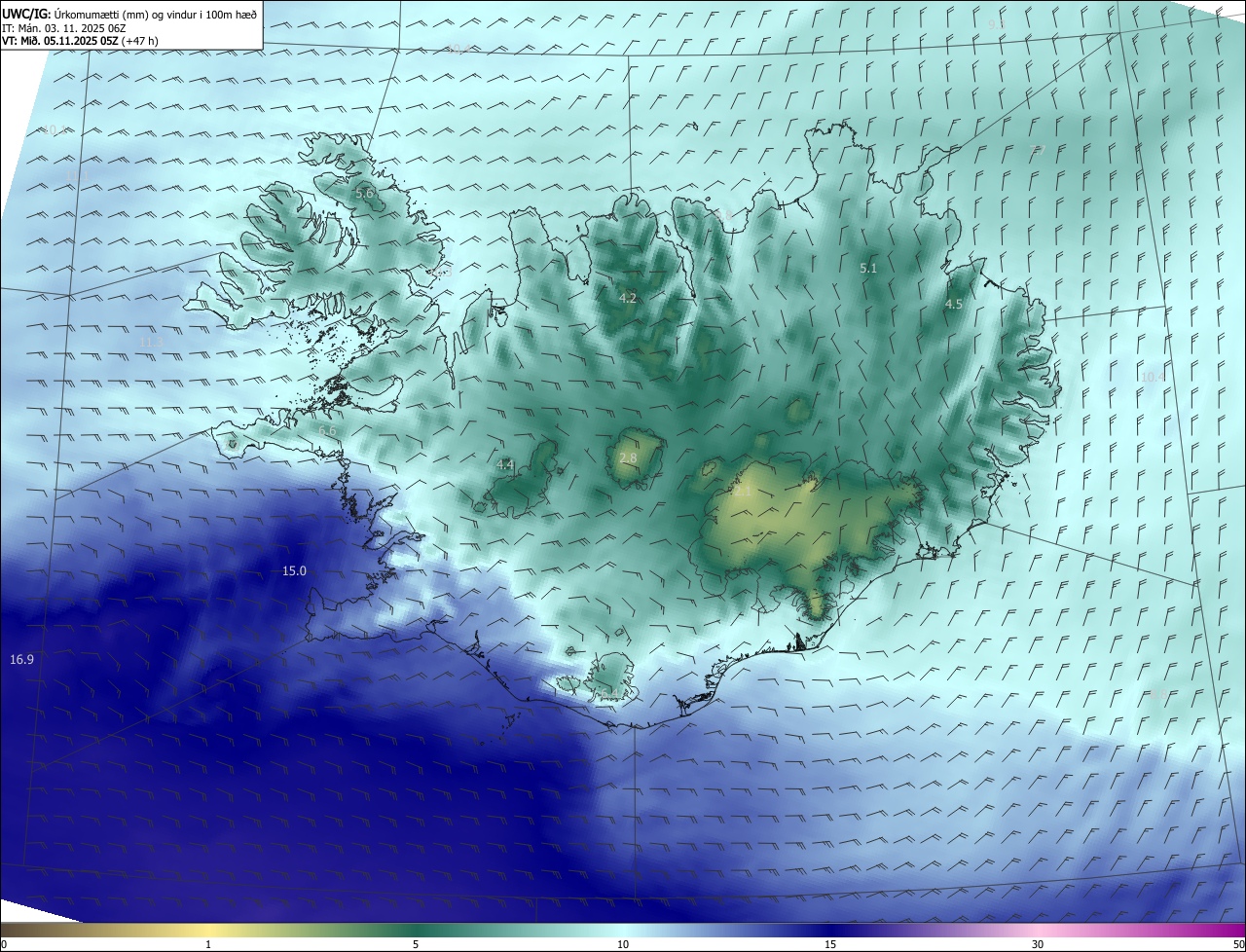The height and width of the screenshot is (952, 1246).
Task: Click the 15 tick on the color scale
Action: pyautogui.click(x=830, y=945)
